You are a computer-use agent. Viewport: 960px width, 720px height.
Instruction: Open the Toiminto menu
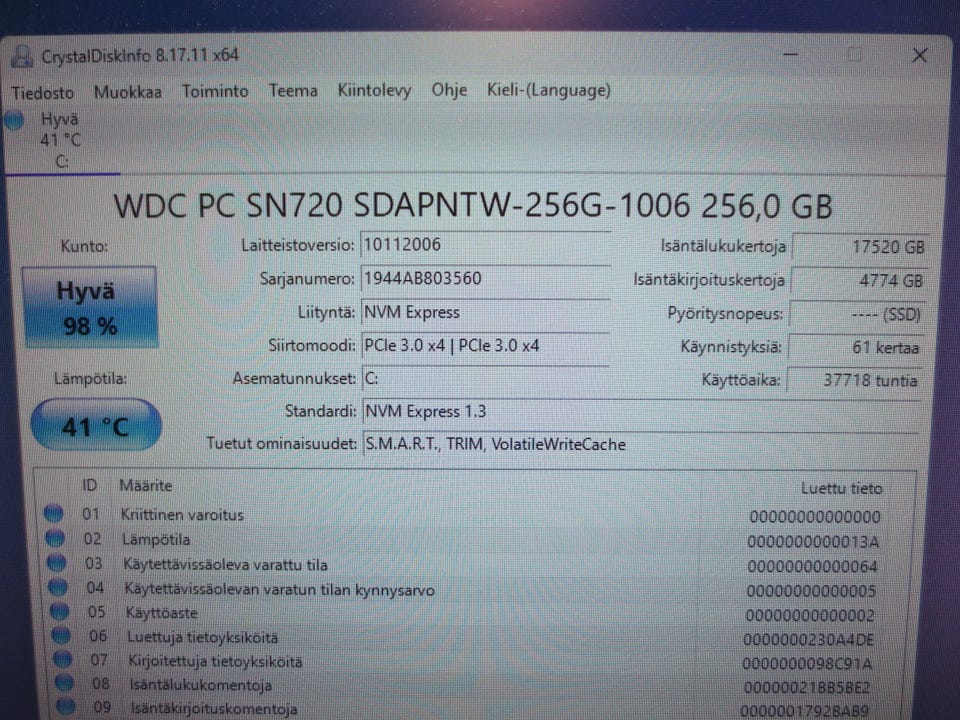click(215, 91)
